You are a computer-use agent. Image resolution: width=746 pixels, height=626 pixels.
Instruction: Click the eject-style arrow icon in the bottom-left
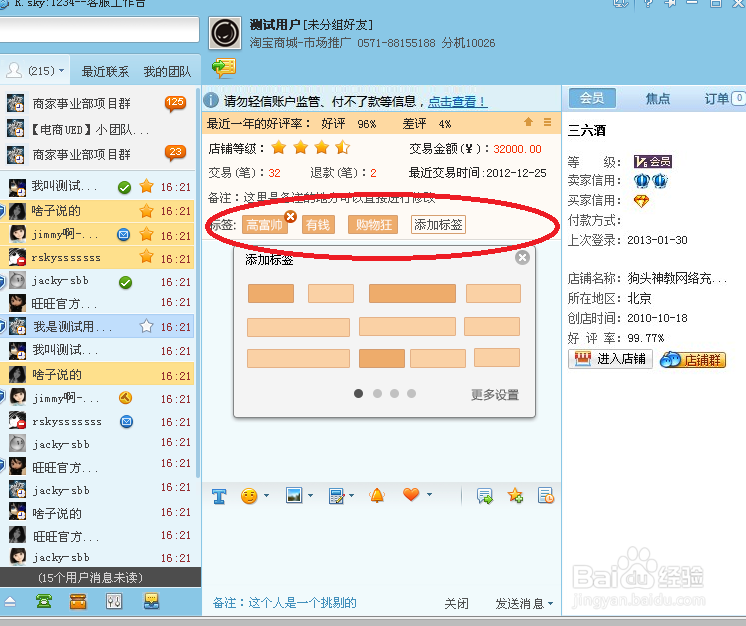click(10, 602)
